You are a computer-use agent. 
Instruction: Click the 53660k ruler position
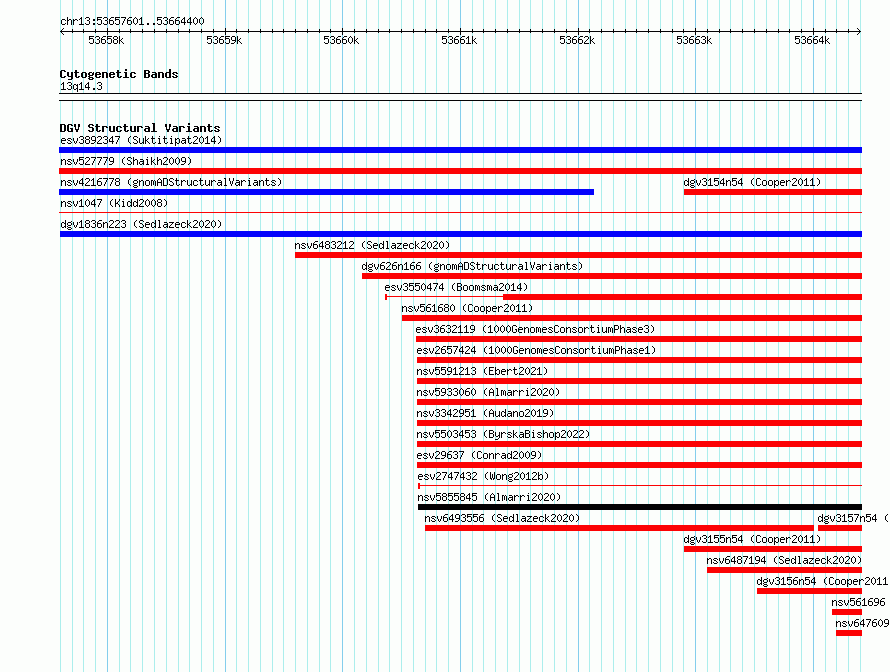click(x=341, y=40)
